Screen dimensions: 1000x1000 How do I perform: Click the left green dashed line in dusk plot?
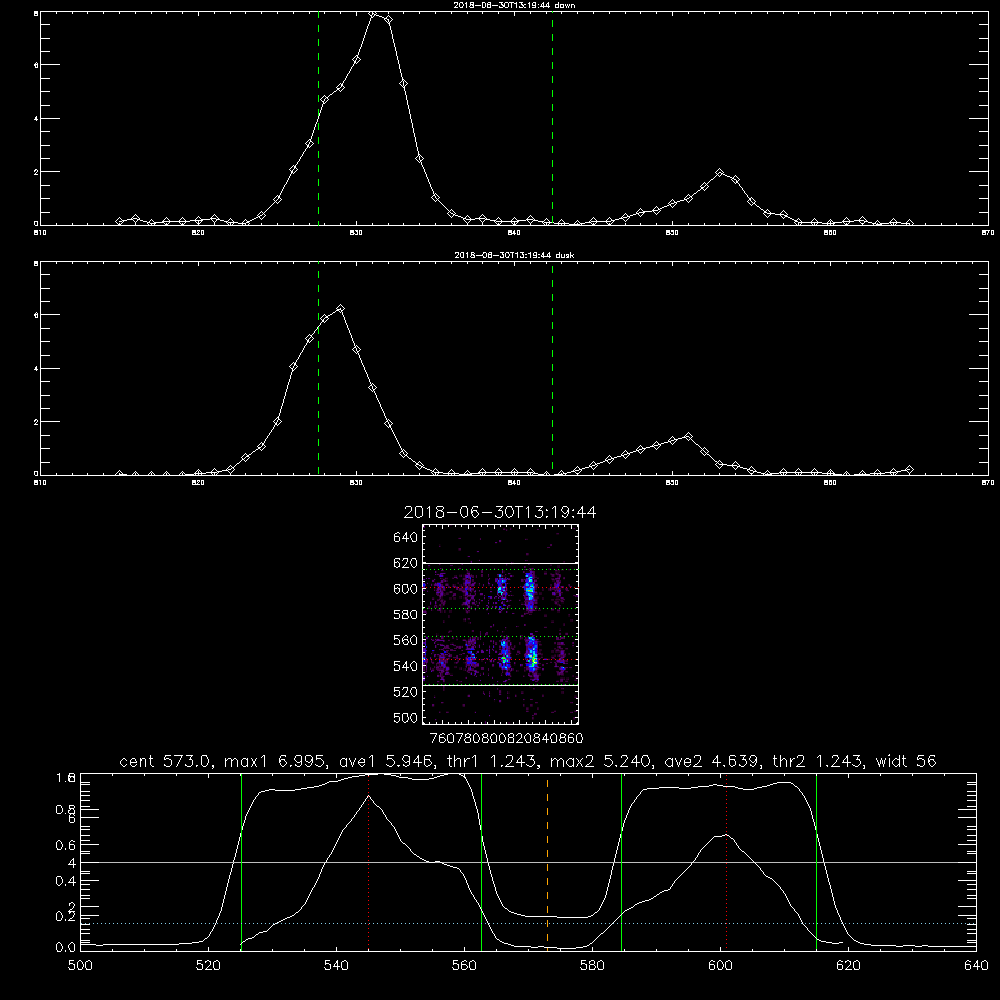pyautogui.click(x=318, y=369)
